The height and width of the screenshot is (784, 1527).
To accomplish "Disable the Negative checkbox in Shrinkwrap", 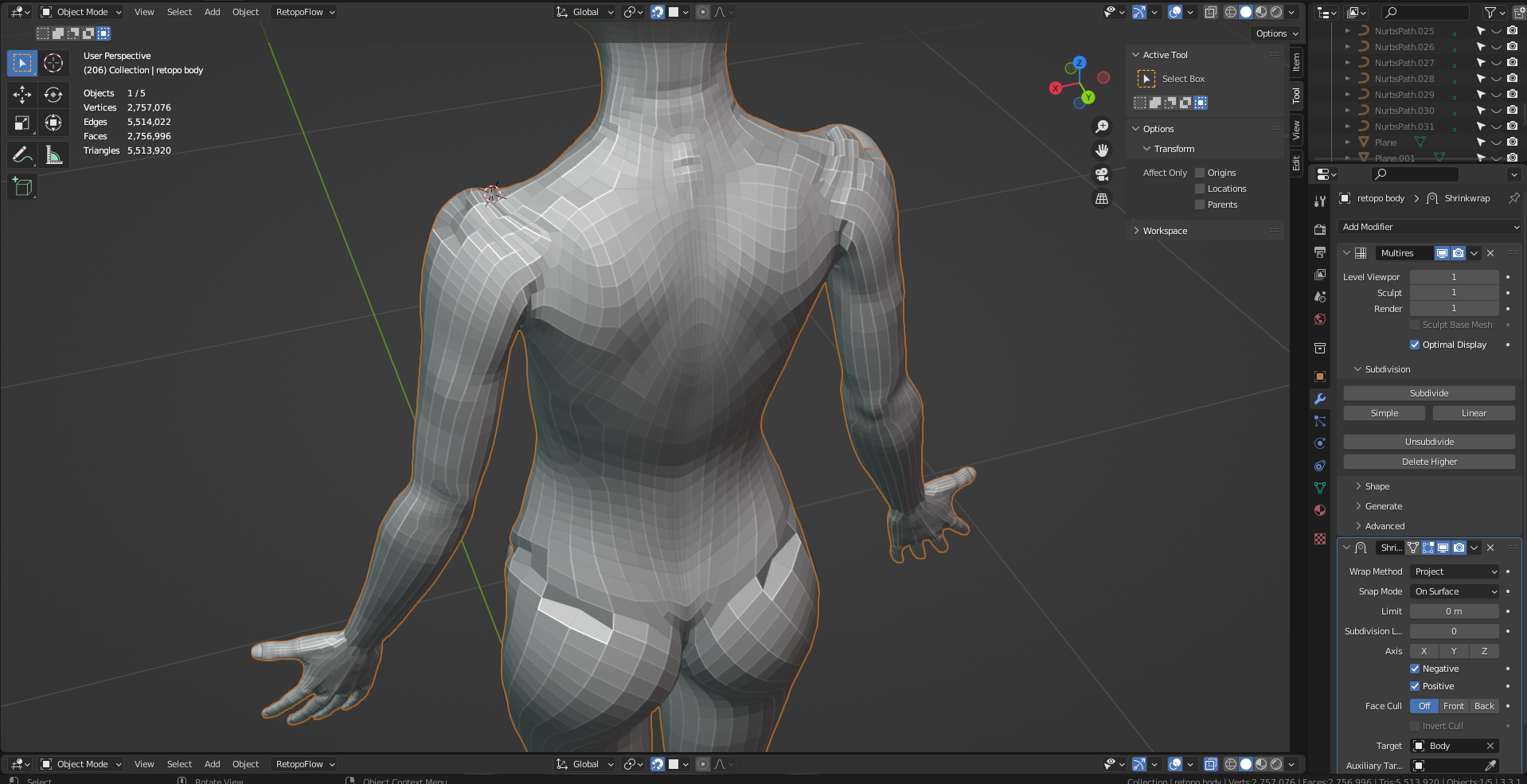I will pyautogui.click(x=1415, y=669).
